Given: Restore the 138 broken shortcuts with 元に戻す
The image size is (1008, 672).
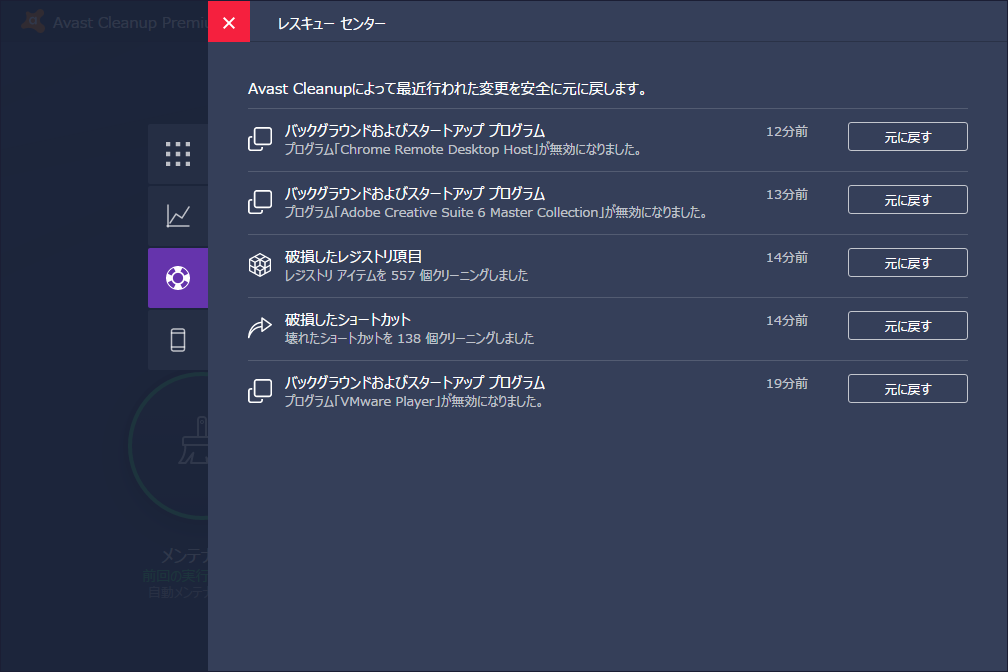Looking at the screenshot, I should coord(907,326).
